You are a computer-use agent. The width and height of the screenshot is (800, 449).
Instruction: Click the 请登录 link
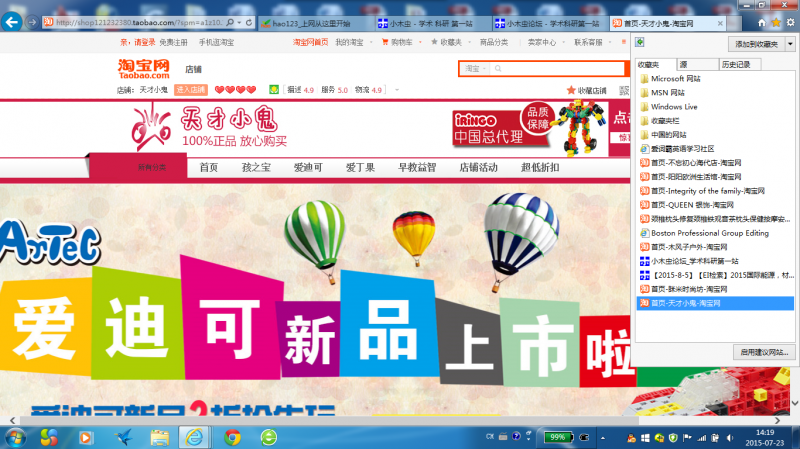click(x=144, y=42)
